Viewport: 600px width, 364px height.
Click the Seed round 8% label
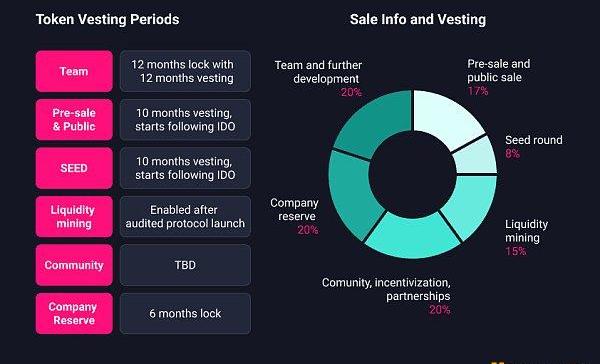tap(533, 147)
